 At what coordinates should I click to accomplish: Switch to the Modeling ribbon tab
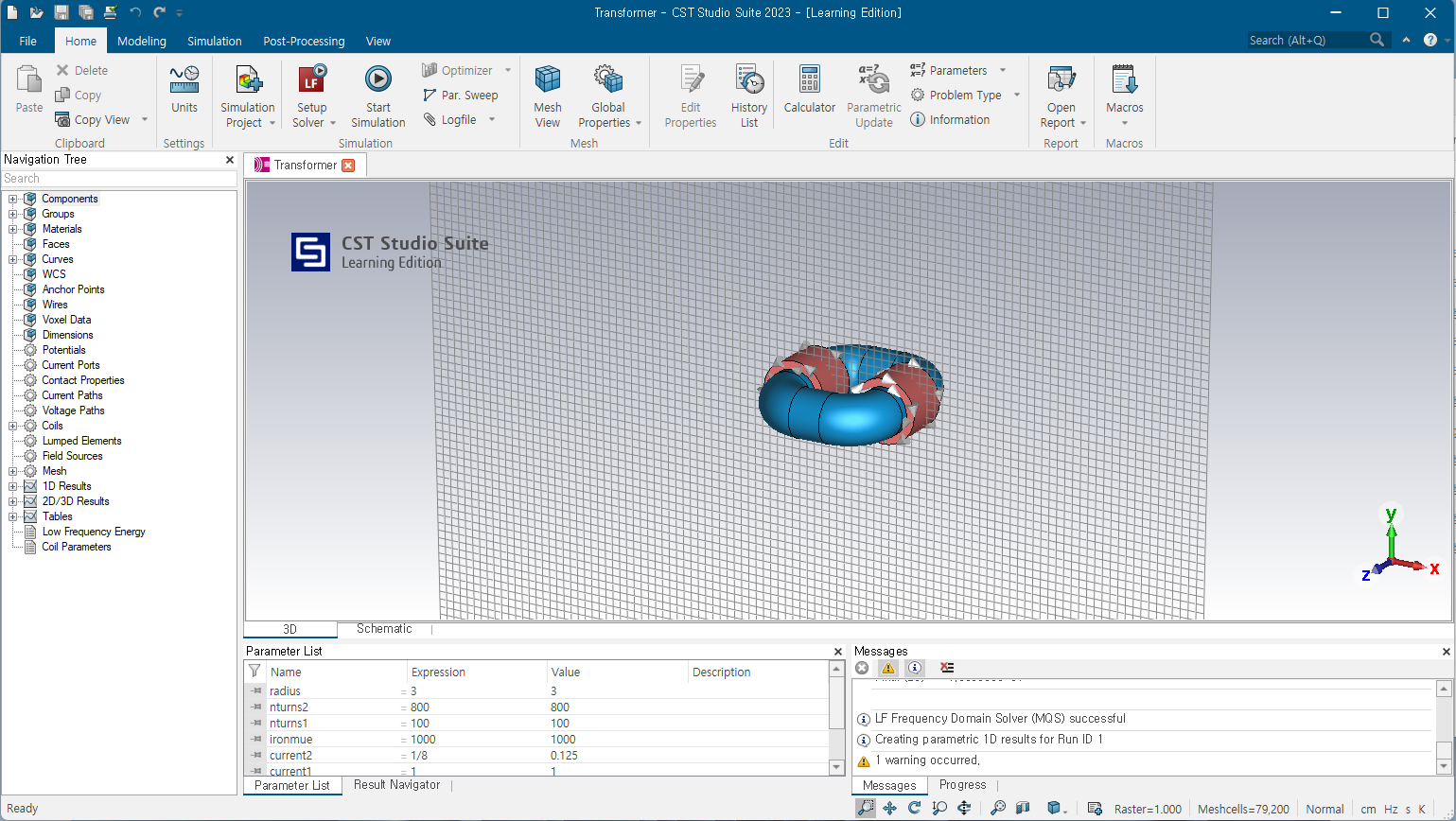tap(142, 41)
